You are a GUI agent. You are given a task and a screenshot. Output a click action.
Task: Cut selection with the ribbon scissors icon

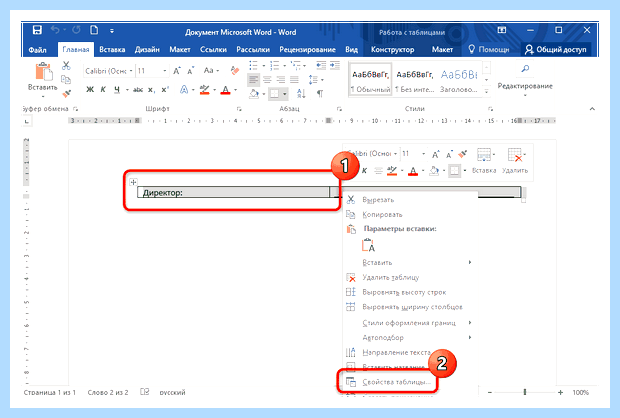66,66
